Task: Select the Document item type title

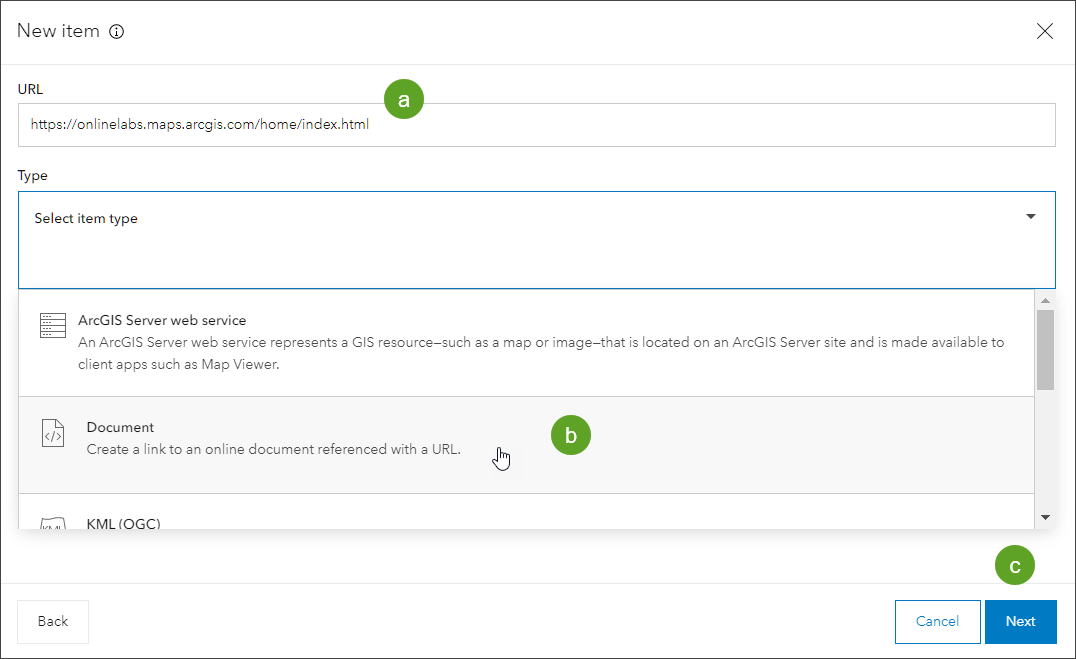Action: 120,427
